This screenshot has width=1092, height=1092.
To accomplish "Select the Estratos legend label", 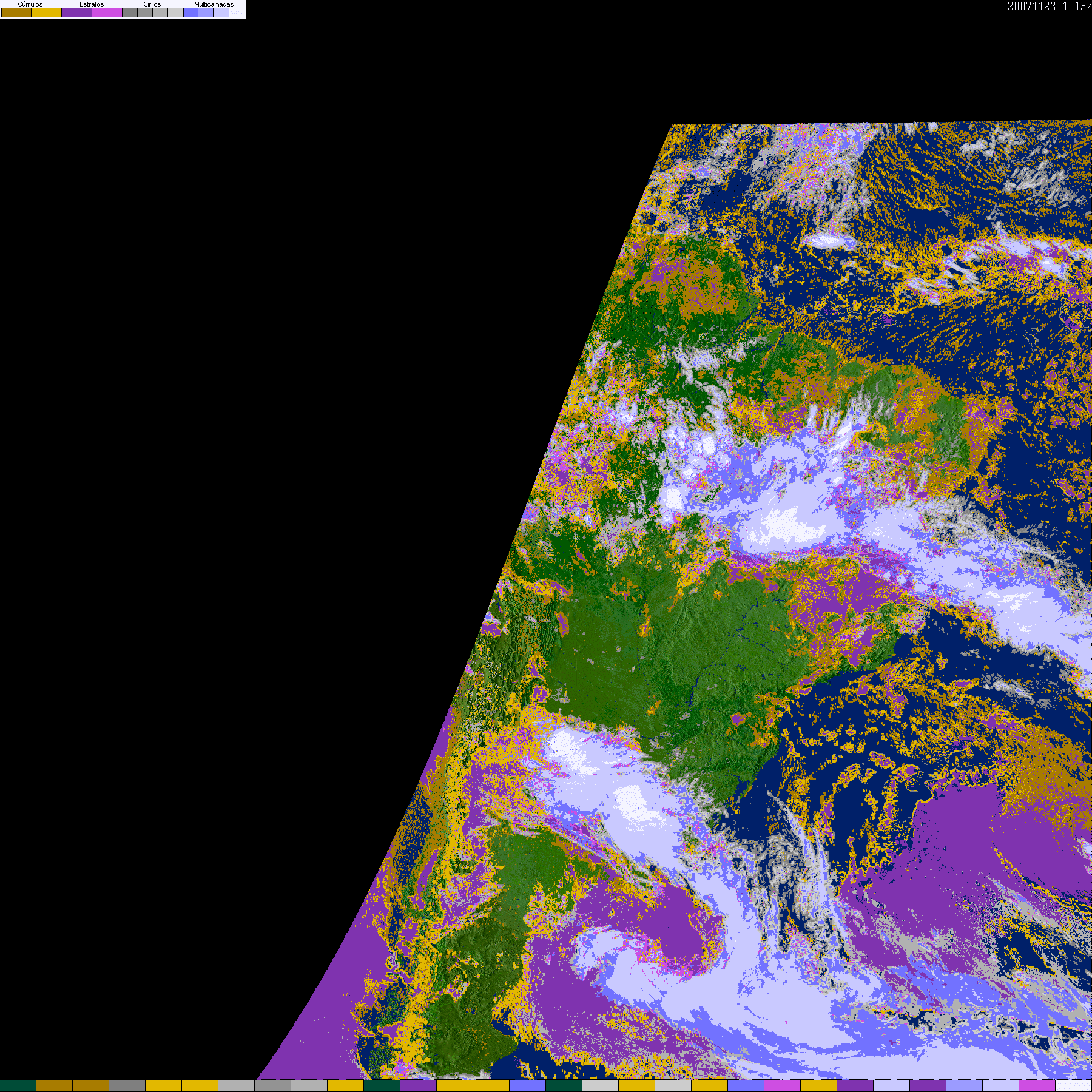I will tap(92, 4).
